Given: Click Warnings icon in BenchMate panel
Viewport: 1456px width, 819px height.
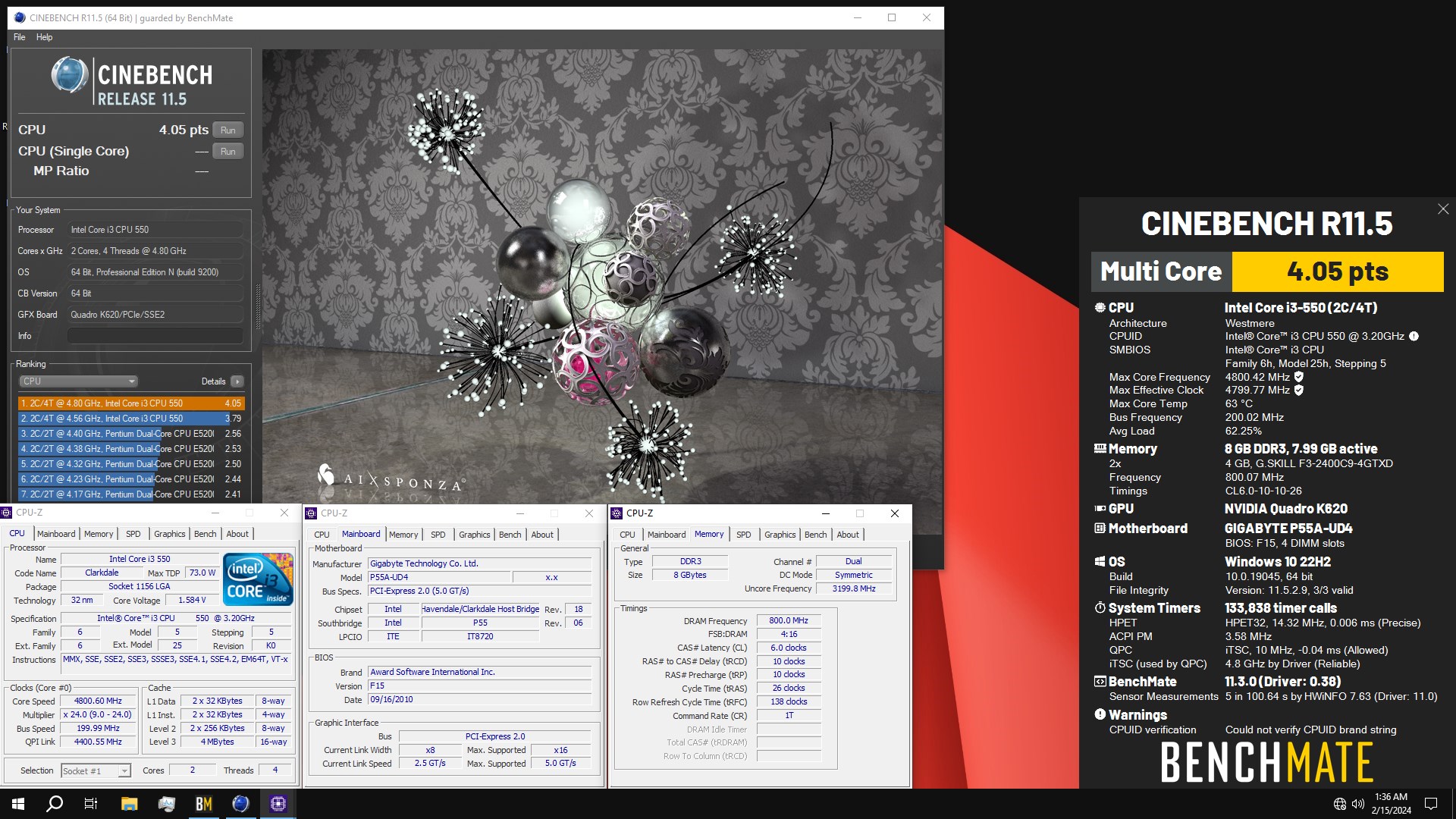Looking at the screenshot, I should (1100, 714).
